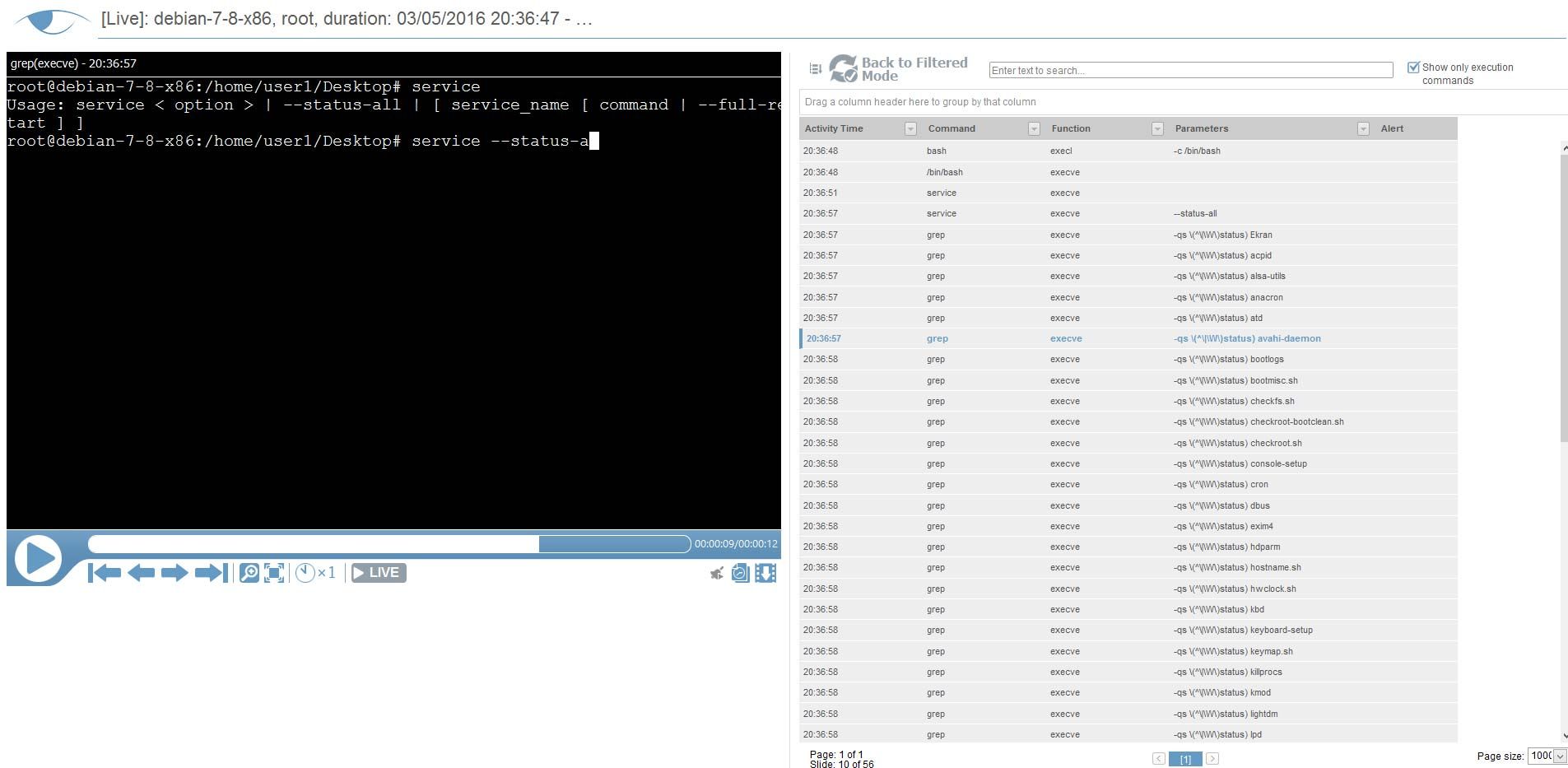Click the forensic export copy icon
1568x768 pixels.
pyautogui.click(x=740, y=573)
